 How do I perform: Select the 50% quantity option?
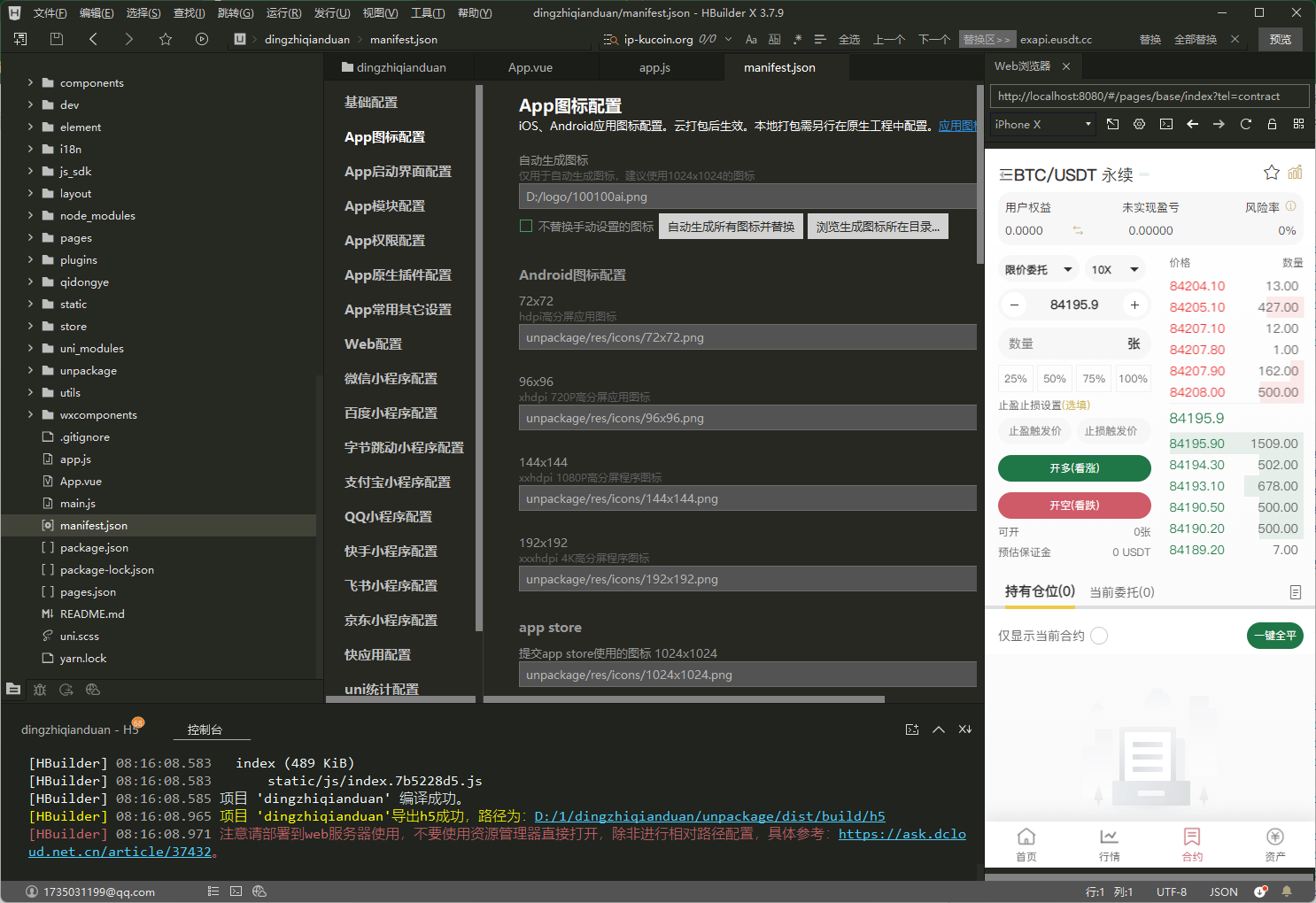(x=1055, y=379)
